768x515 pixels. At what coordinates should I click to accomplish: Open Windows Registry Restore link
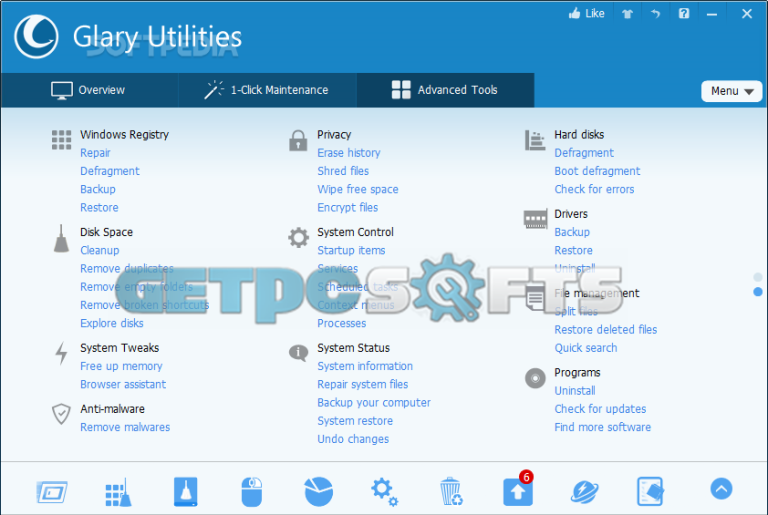click(x=99, y=207)
